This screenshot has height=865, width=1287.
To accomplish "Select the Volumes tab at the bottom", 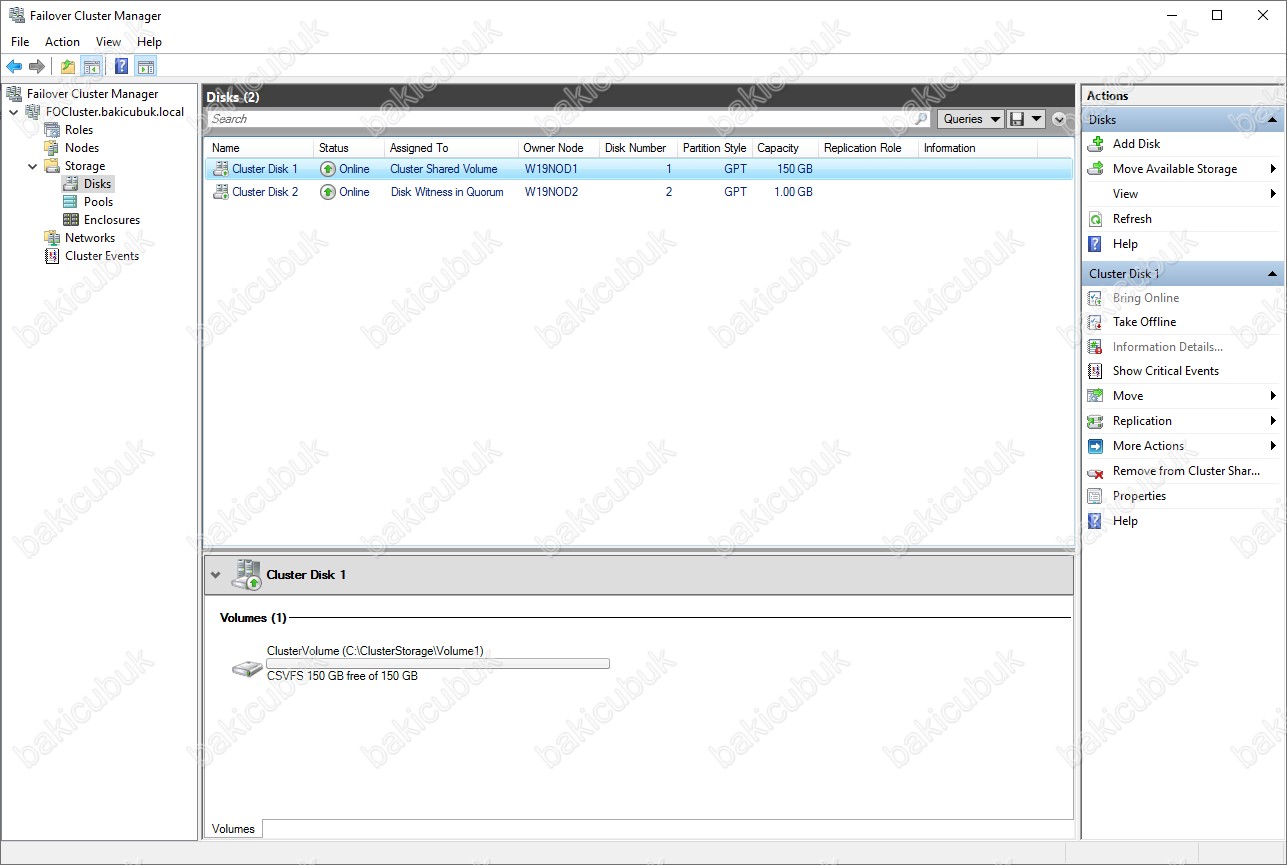I will (233, 829).
